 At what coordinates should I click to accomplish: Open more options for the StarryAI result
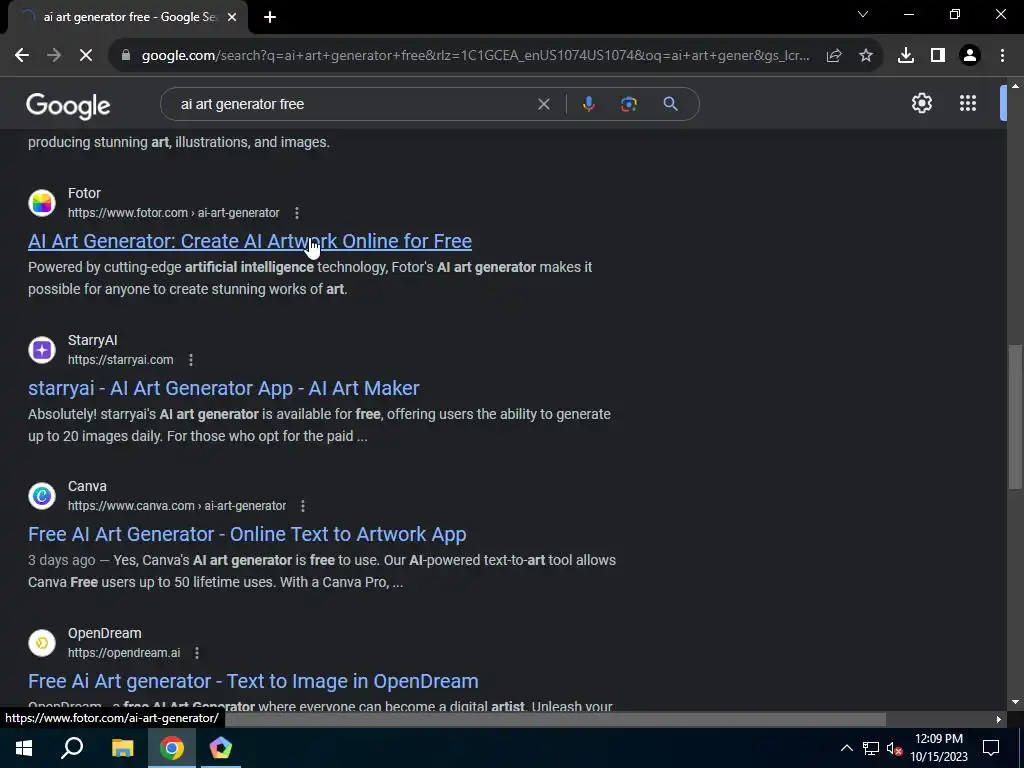(191, 360)
